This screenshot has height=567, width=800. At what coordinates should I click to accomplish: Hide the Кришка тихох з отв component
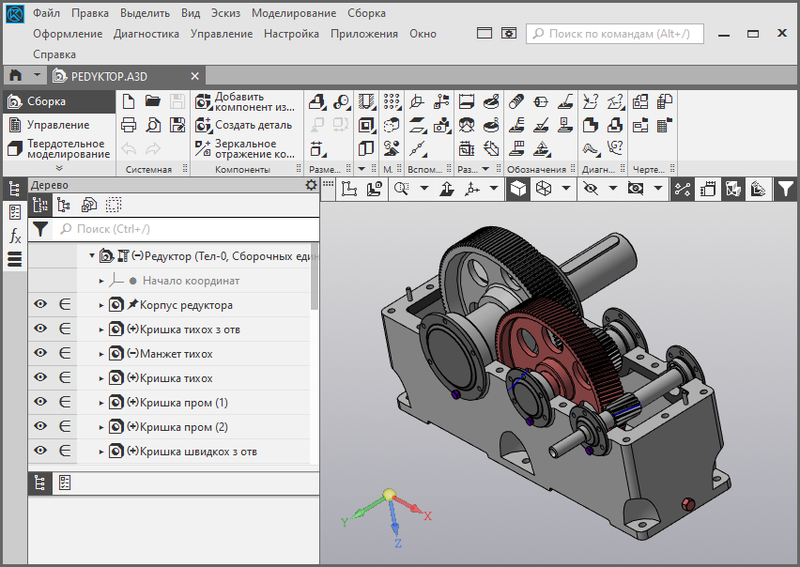[40, 328]
